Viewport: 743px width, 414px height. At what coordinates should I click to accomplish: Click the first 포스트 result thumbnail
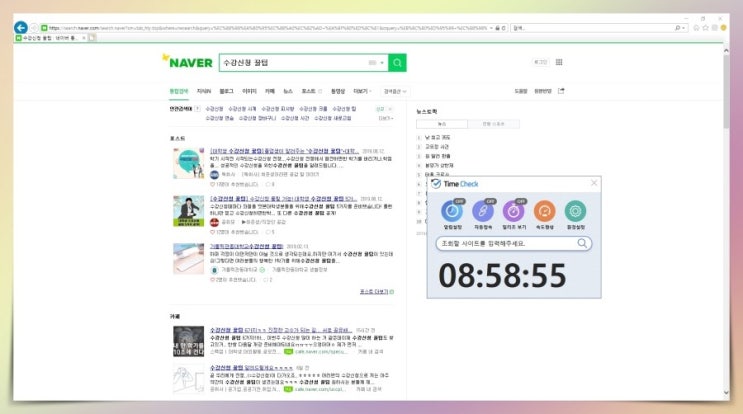pos(188,163)
